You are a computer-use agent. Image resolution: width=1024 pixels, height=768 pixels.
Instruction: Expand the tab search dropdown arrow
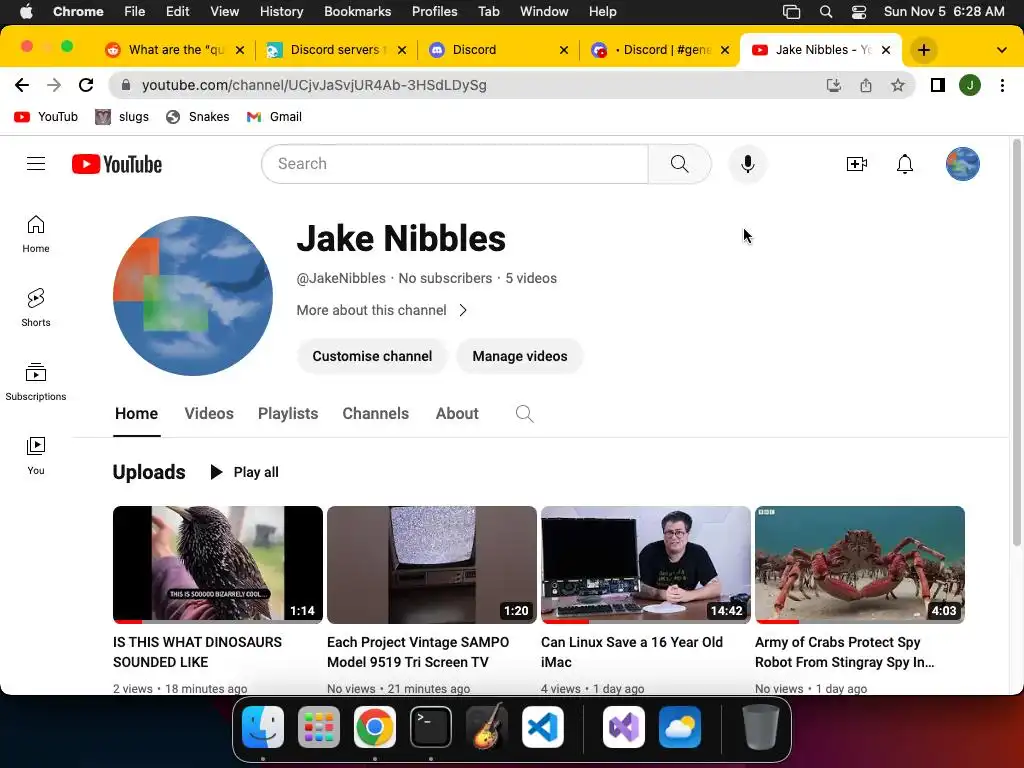coord(1002,50)
